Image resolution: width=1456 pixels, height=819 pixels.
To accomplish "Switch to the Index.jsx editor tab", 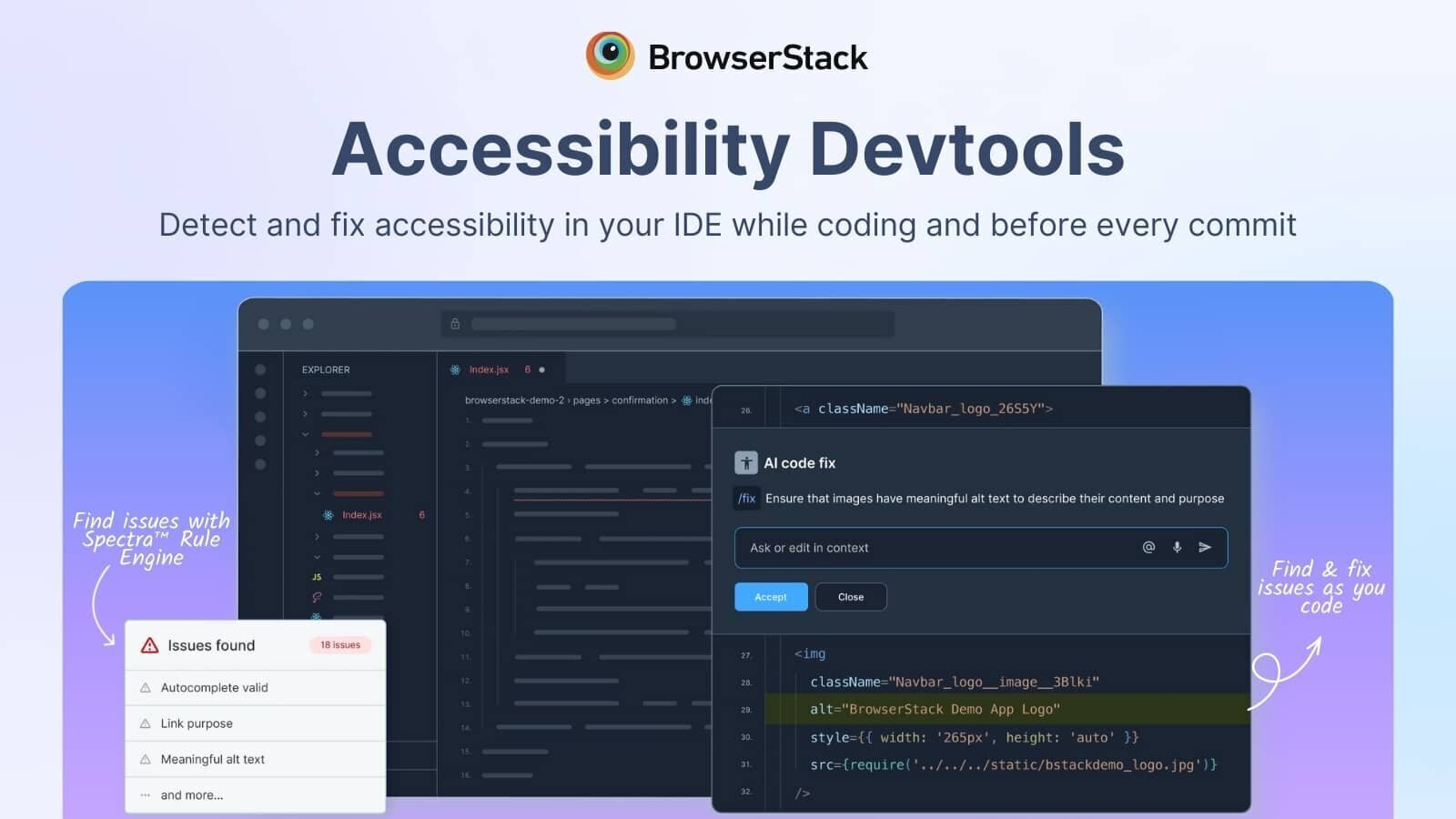I will pos(487,369).
